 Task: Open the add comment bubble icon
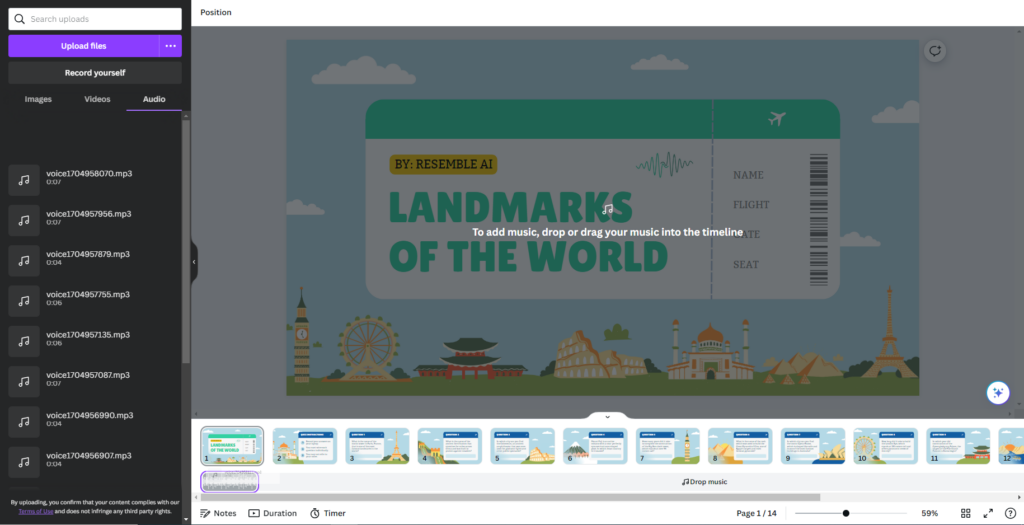[x=935, y=51]
